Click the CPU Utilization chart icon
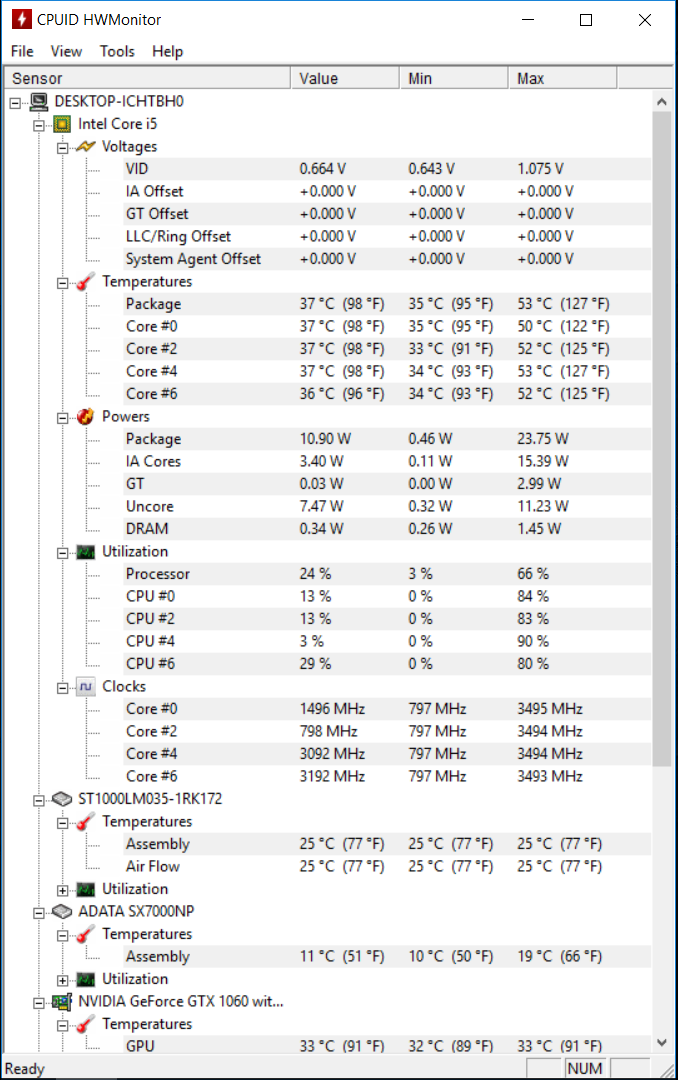This screenshot has height=1080, width=678. pyautogui.click(x=85, y=552)
